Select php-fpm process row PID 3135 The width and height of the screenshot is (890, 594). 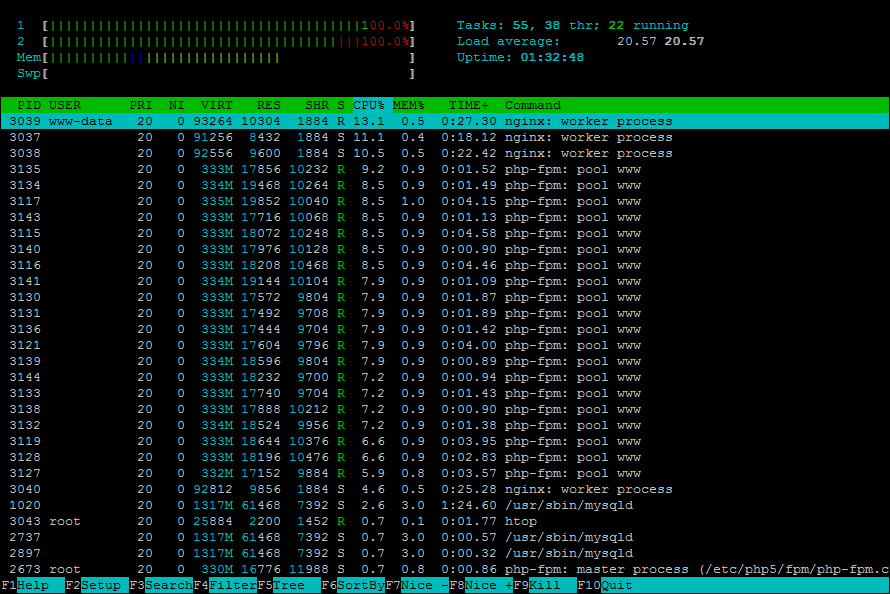pos(445,169)
